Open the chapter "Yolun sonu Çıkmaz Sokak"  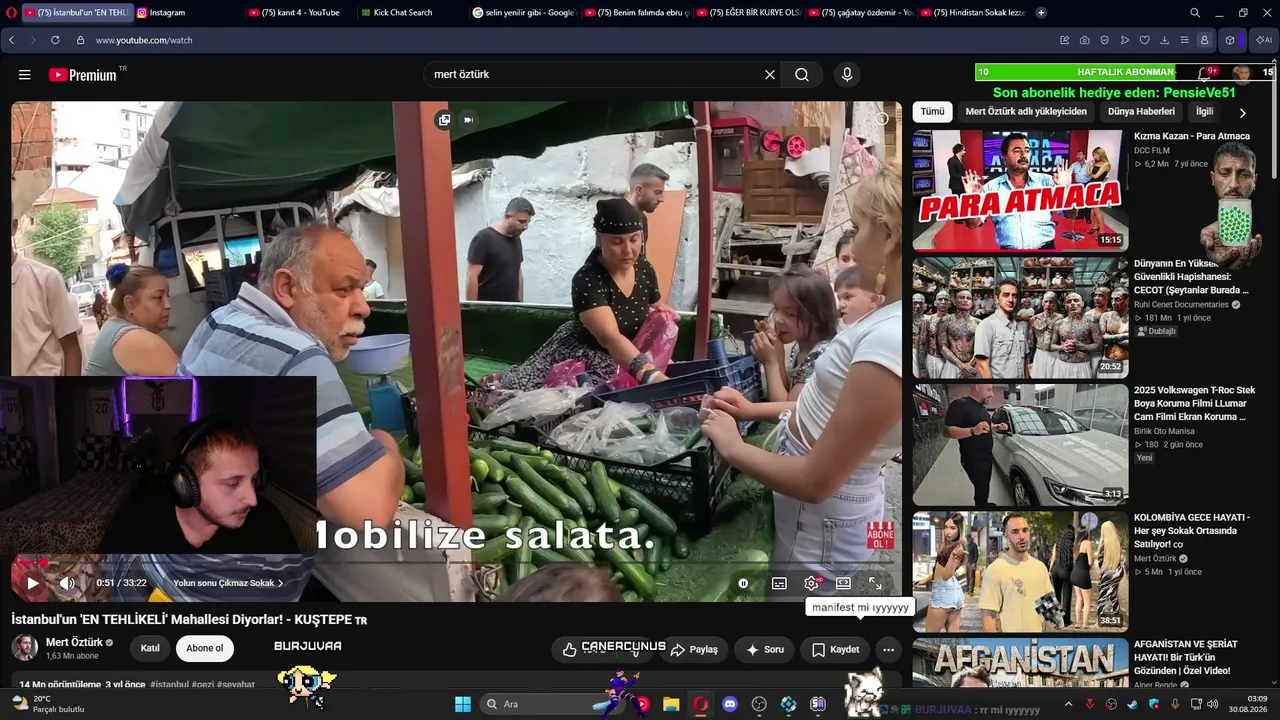pos(228,583)
